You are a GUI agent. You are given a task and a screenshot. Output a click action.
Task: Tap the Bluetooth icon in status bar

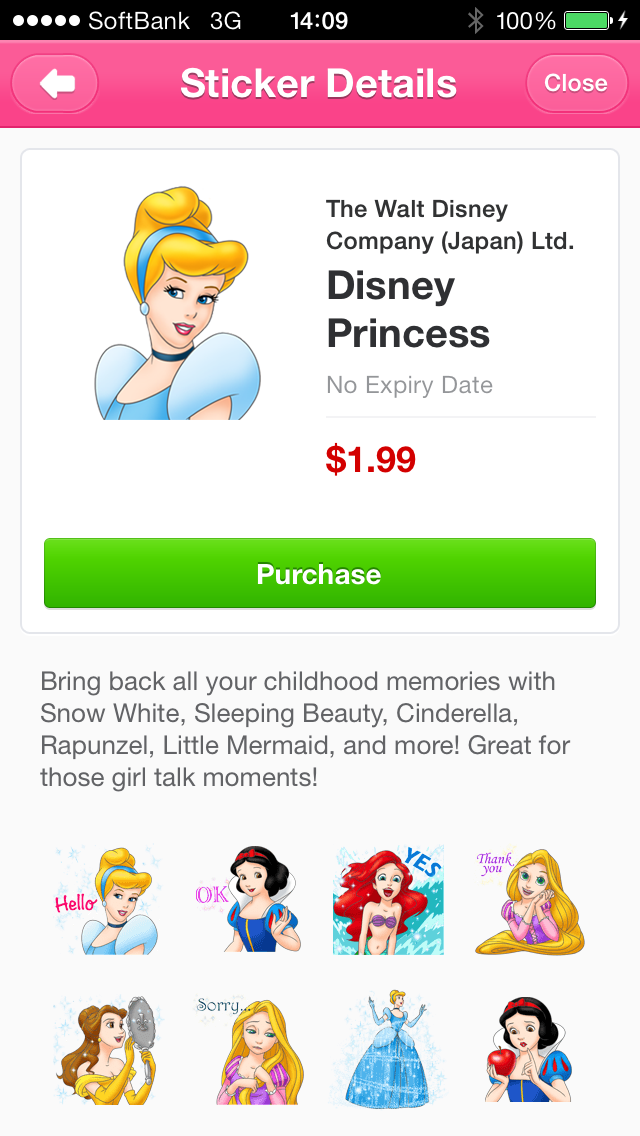click(476, 20)
